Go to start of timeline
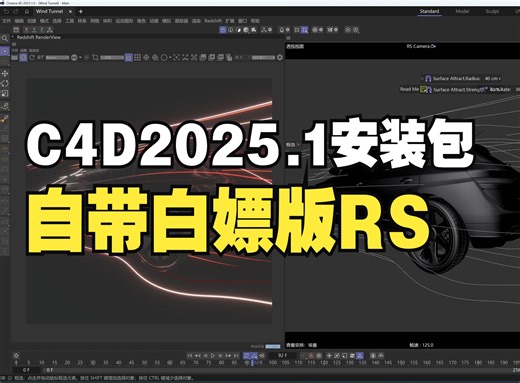The height and width of the screenshot is (383, 520). point(190,356)
